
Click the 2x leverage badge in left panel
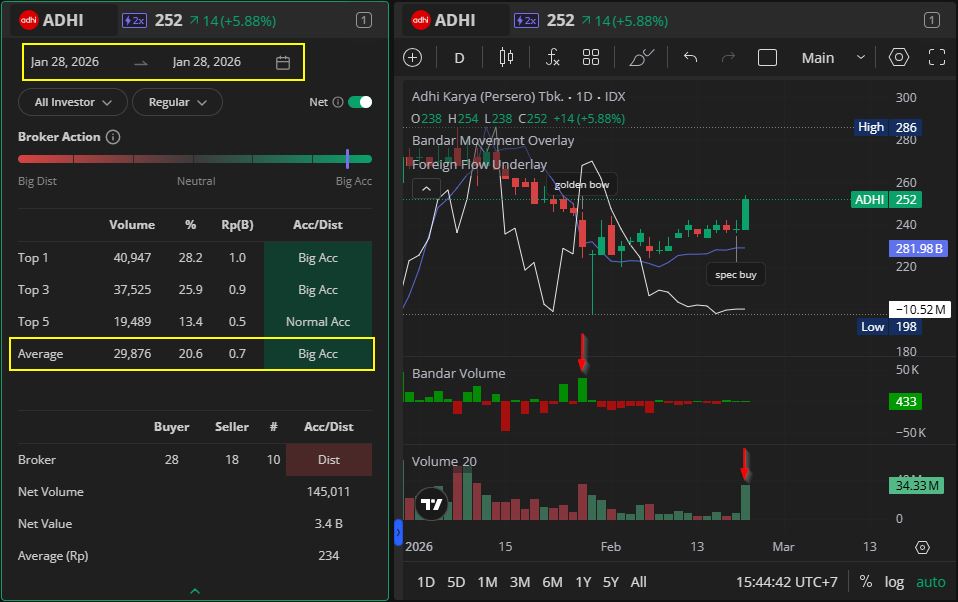click(134, 21)
